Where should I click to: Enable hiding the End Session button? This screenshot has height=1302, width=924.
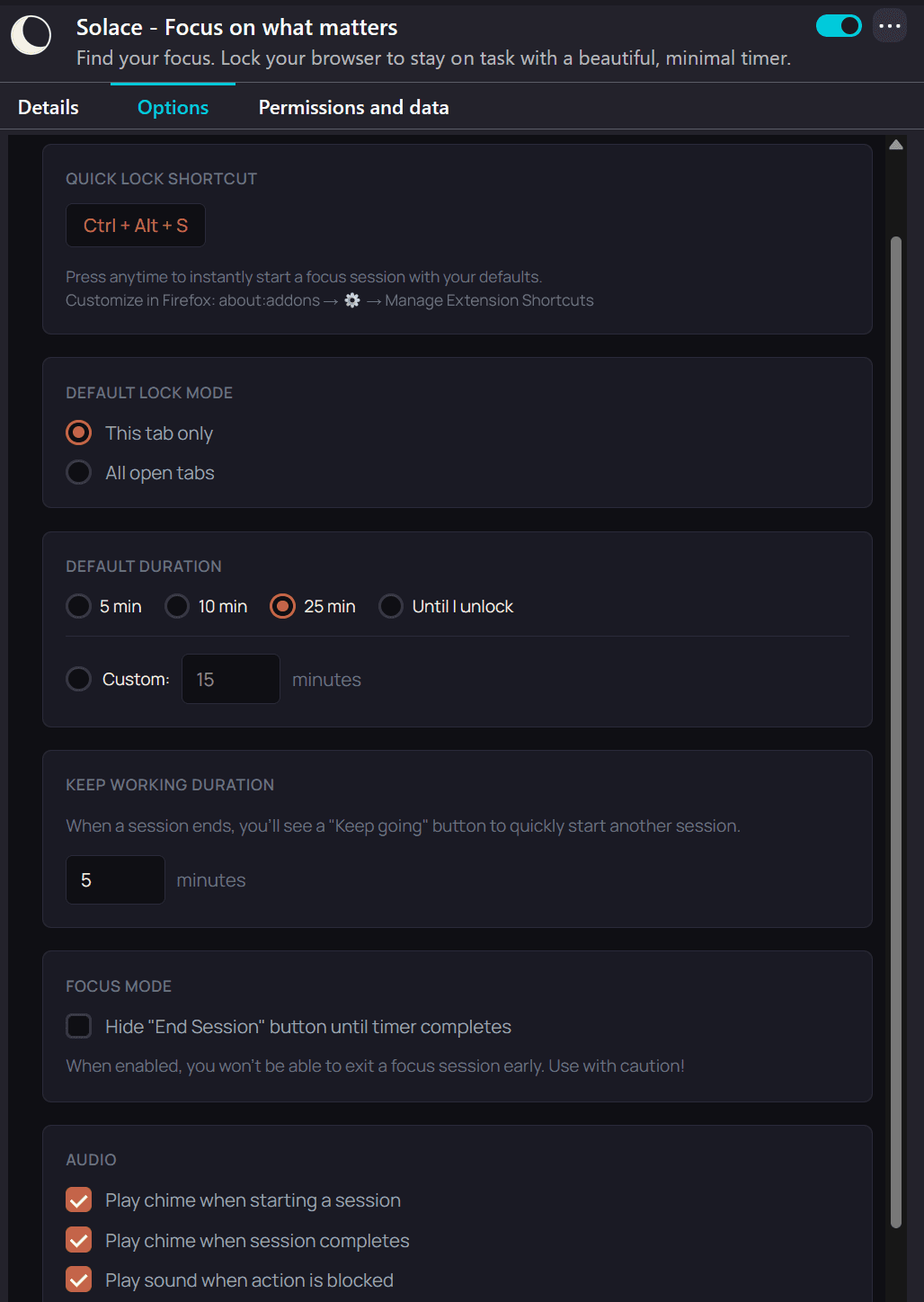pos(78,1026)
